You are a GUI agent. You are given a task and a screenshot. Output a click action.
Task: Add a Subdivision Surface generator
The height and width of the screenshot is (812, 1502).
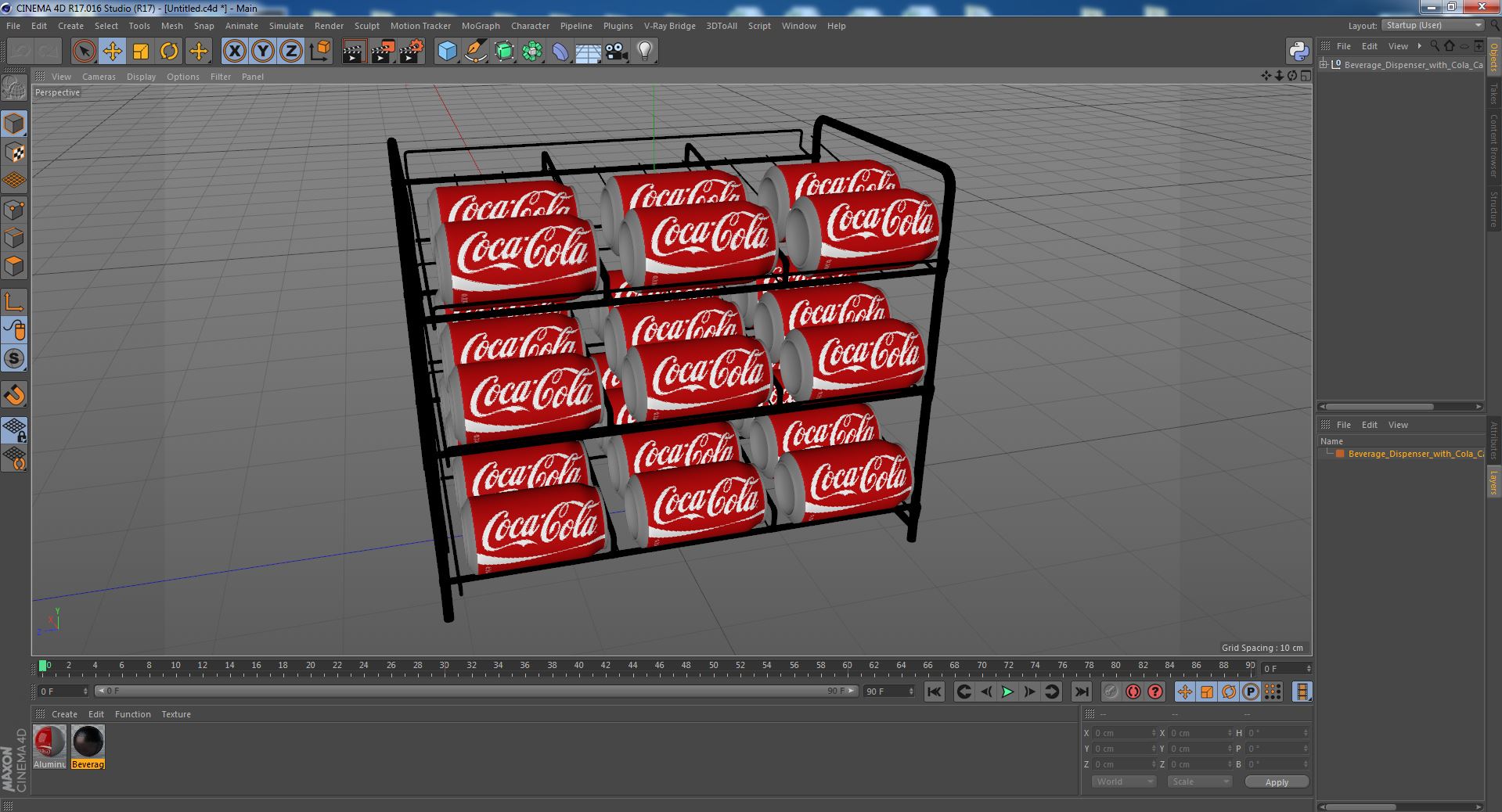pyautogui.click(x=504, y=52)
